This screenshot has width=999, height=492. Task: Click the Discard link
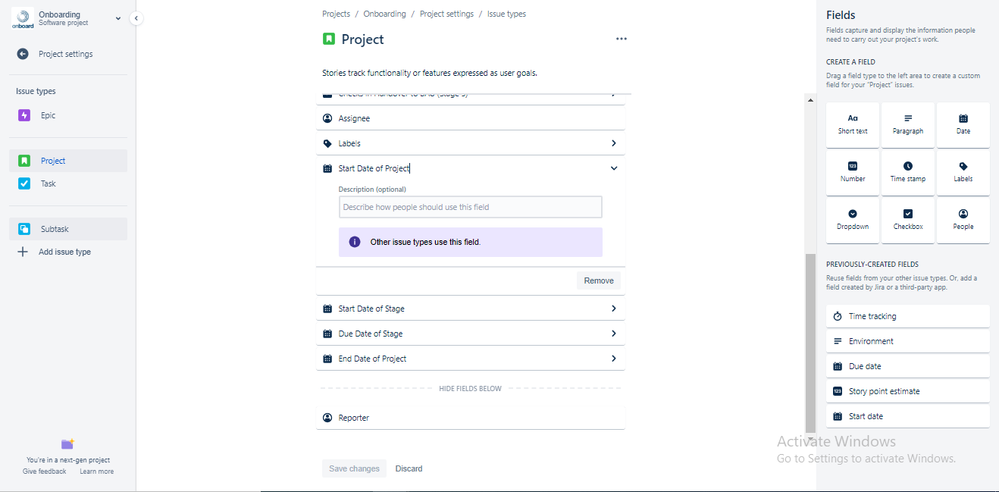click(x=409, y=469)
